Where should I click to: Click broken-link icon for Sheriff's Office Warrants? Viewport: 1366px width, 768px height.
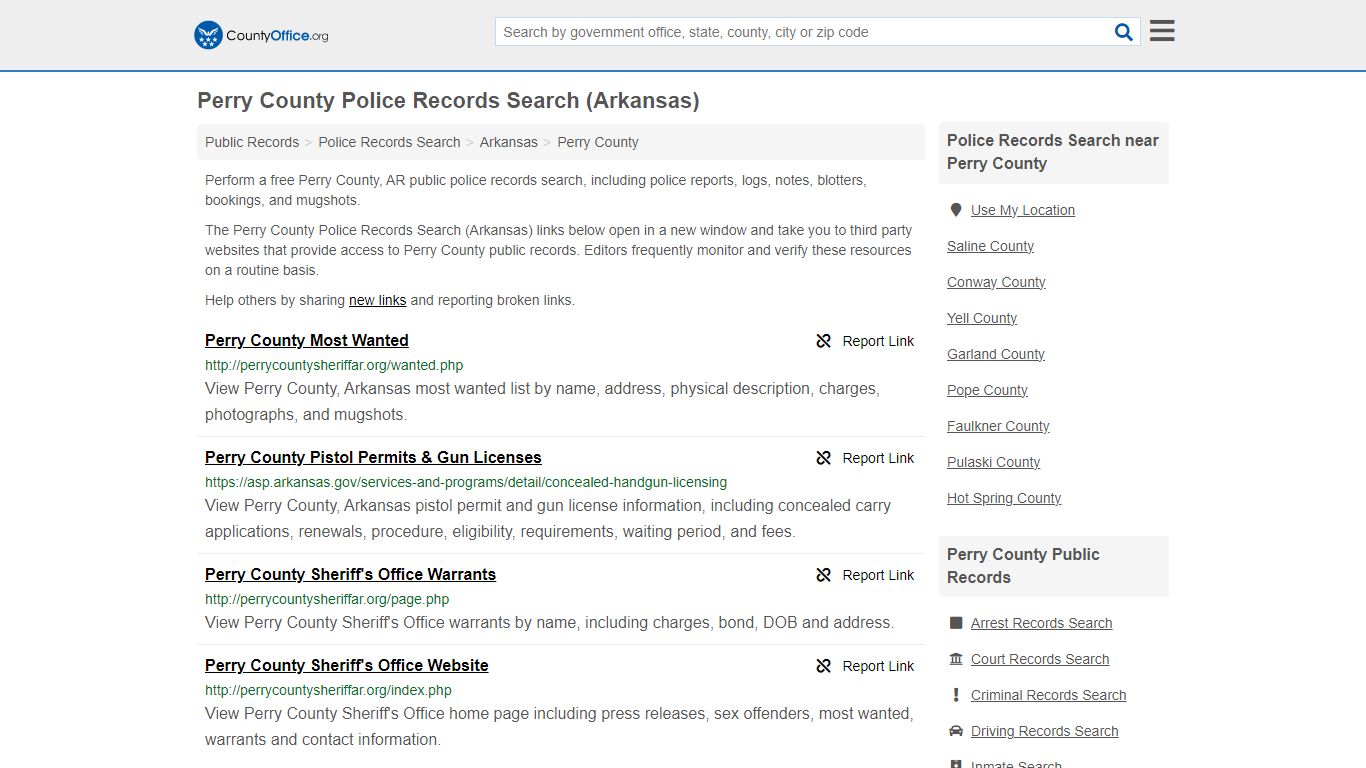click(824, 575)
